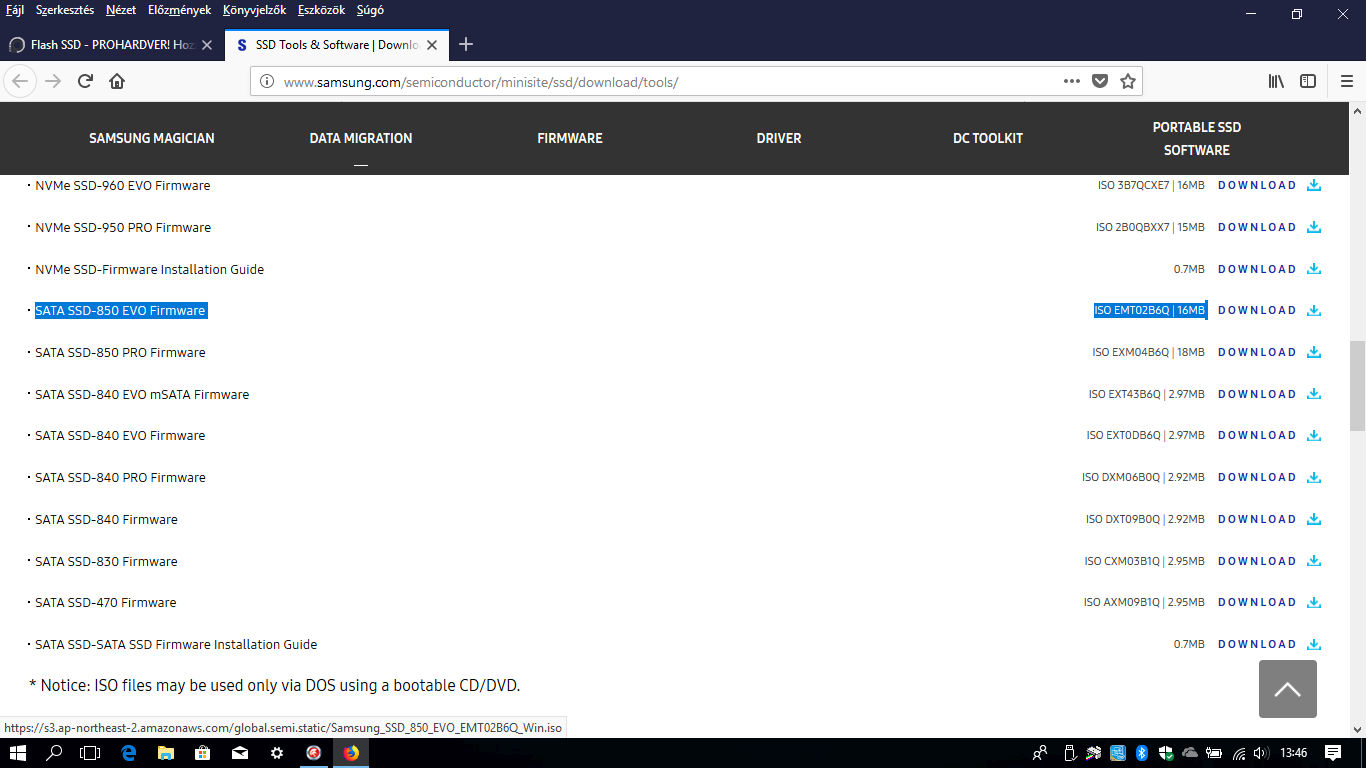
Task: Launch Microsoft Edge from the taskbar
Action: (129, 753)
